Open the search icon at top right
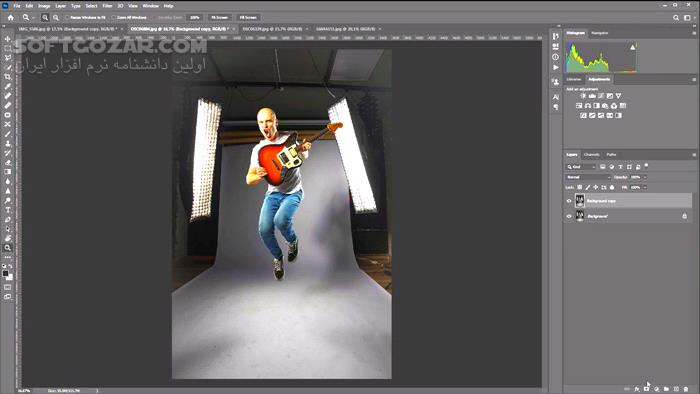700x394 pixels. click(x=676, y=17)
